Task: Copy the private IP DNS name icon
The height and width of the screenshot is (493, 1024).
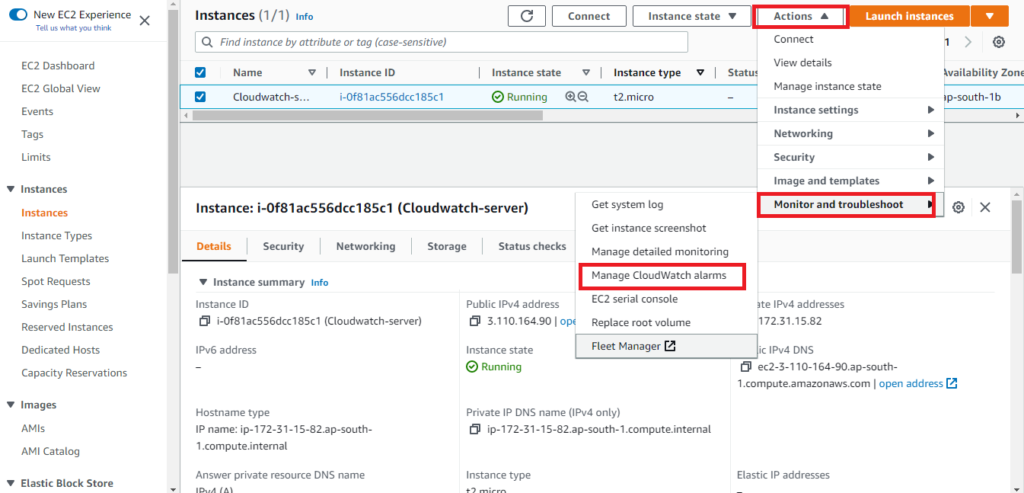Action: point(474,430)
